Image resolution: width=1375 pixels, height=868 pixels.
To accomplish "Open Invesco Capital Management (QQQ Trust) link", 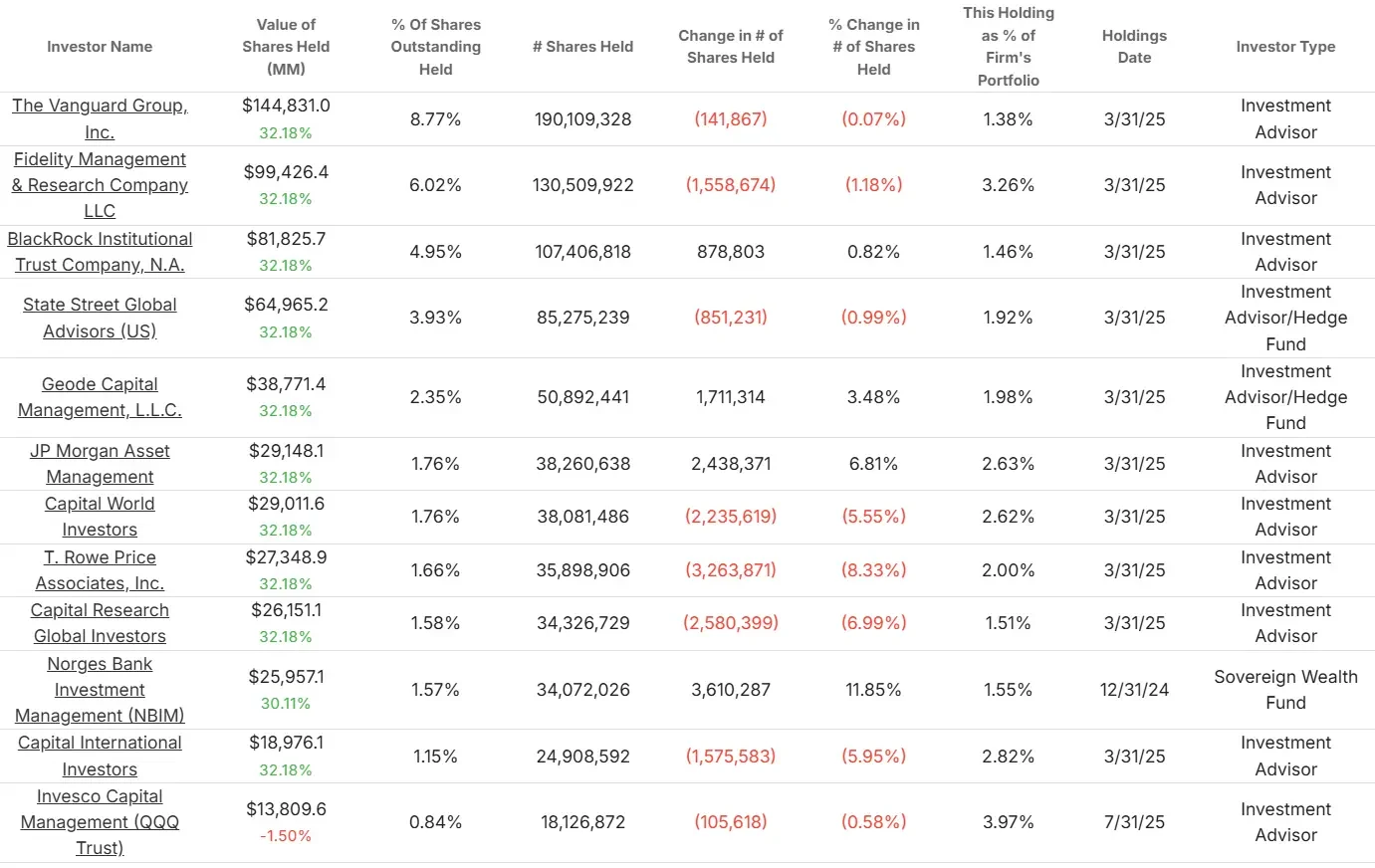I will click(x=100, y=822).
